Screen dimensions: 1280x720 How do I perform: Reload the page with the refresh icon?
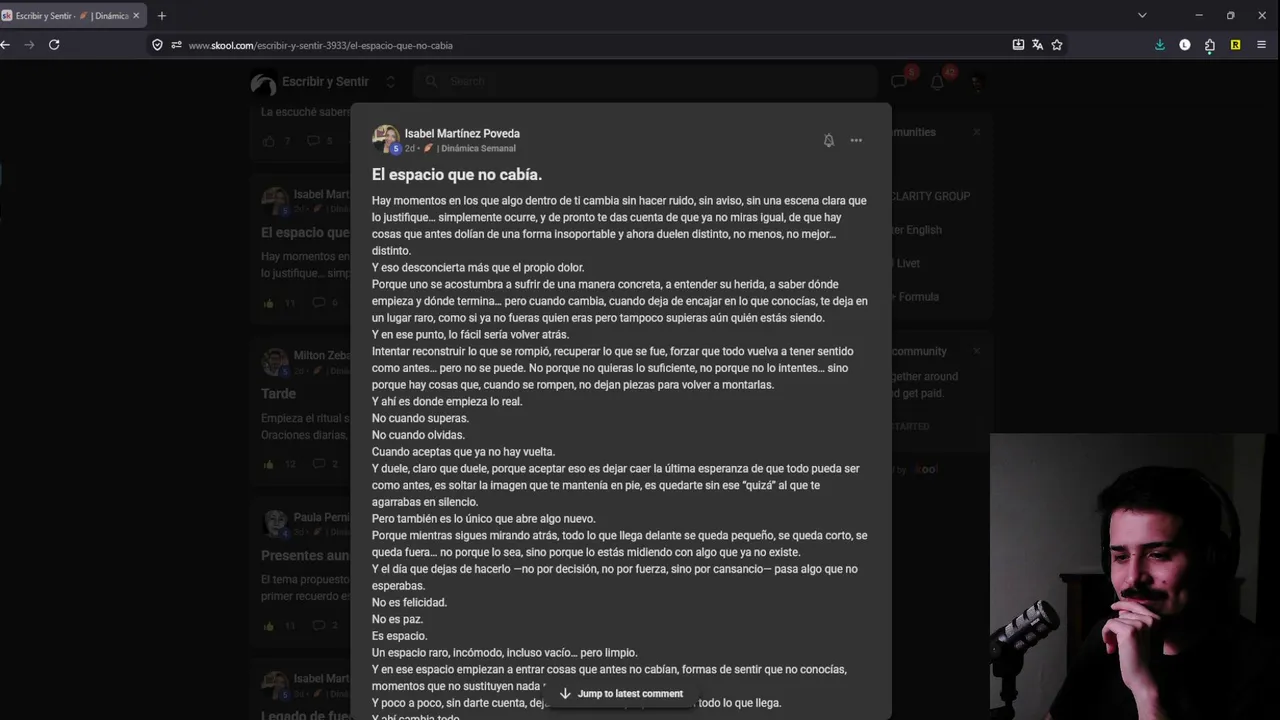click(x=54, y=45)
